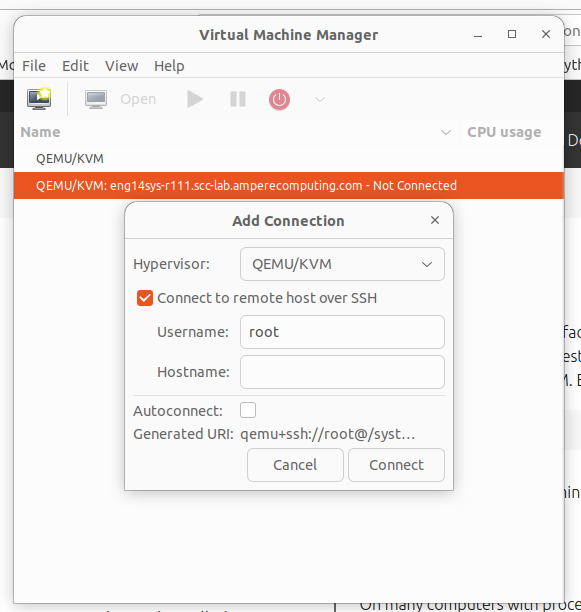Screen dimensions: 581x612
Task: Click the Generated URI text
Action: (327, 434)
